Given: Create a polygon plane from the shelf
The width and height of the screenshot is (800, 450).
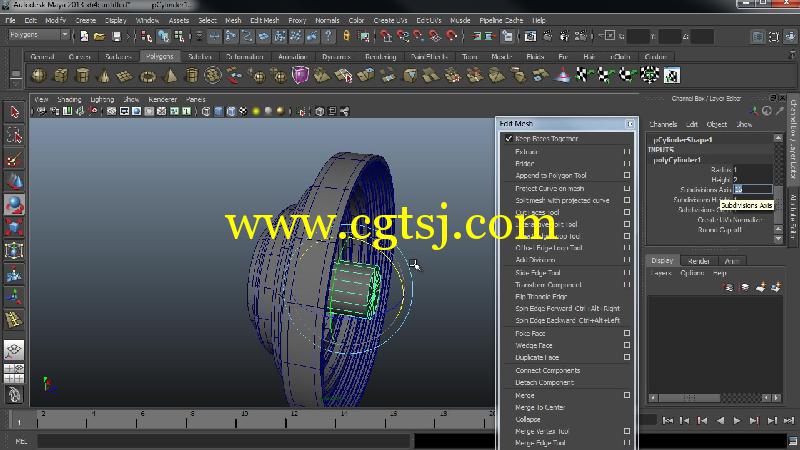Looking at the screenshot, I should 126,76.
